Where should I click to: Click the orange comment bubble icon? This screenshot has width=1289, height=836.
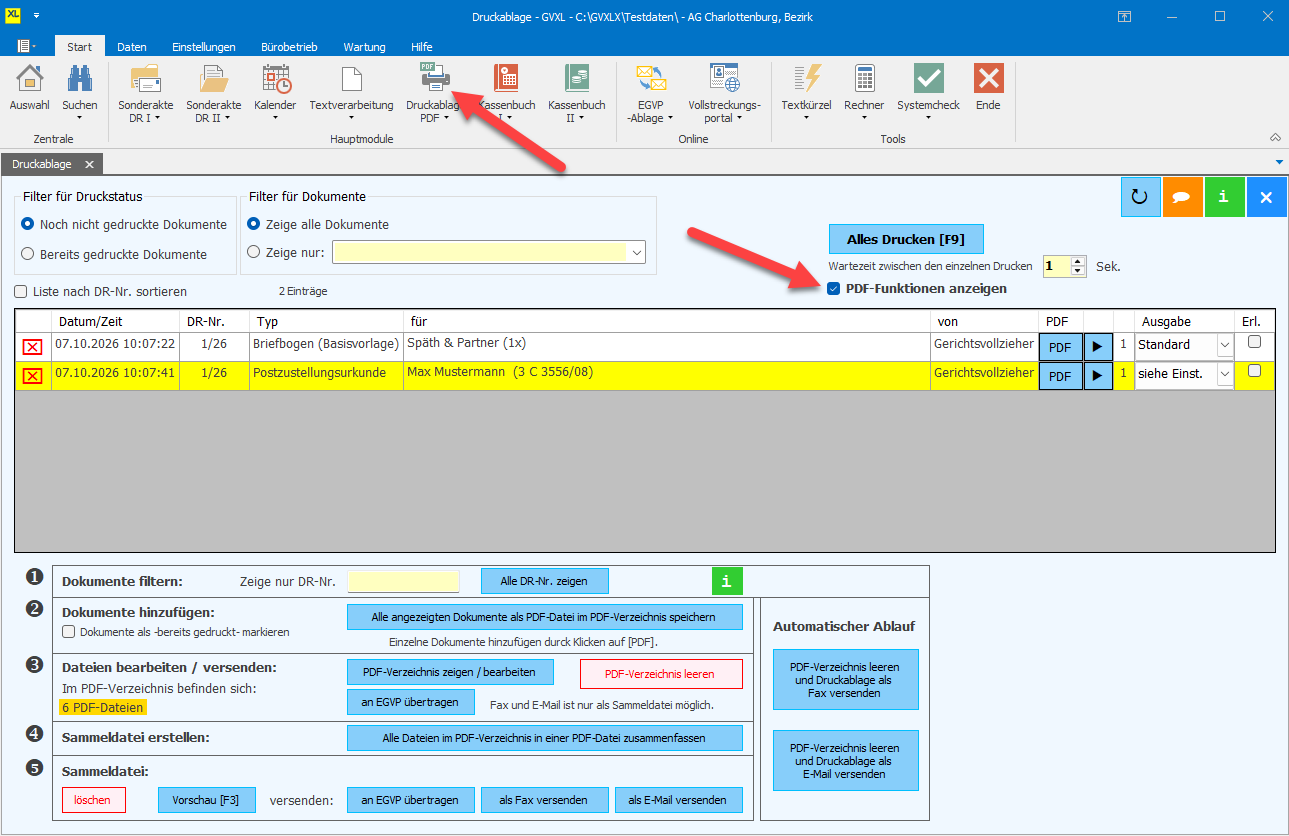tap(1182, 197)
